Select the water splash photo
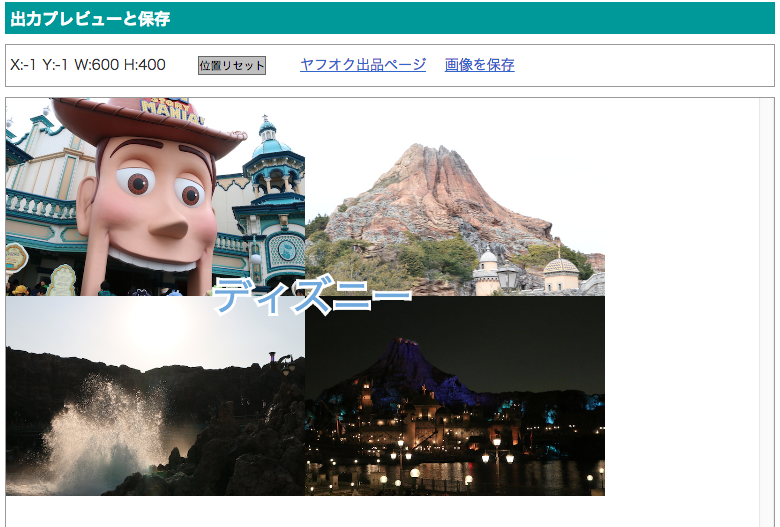Viewport: 780px width, 527px height. (155, 396)
